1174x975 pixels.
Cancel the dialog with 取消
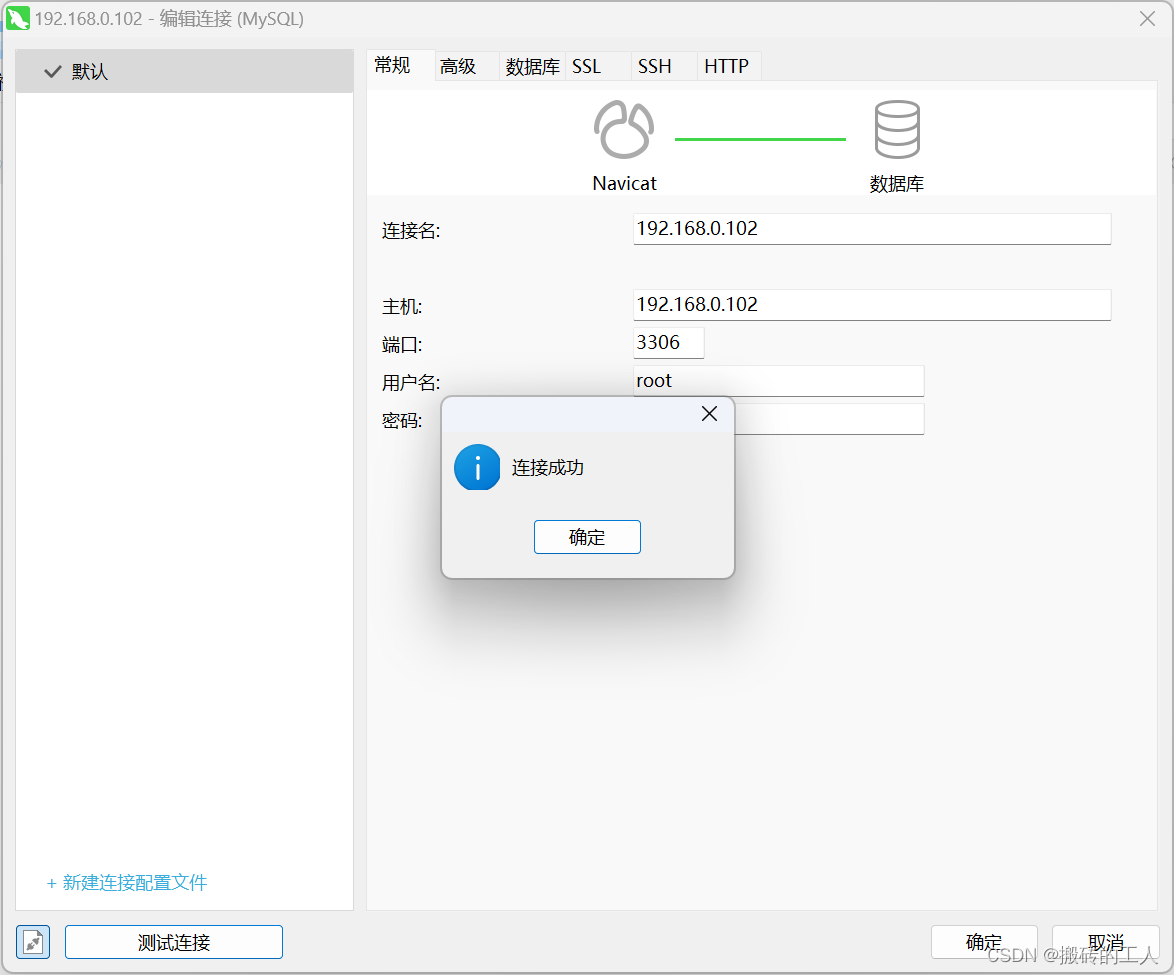1105,941
